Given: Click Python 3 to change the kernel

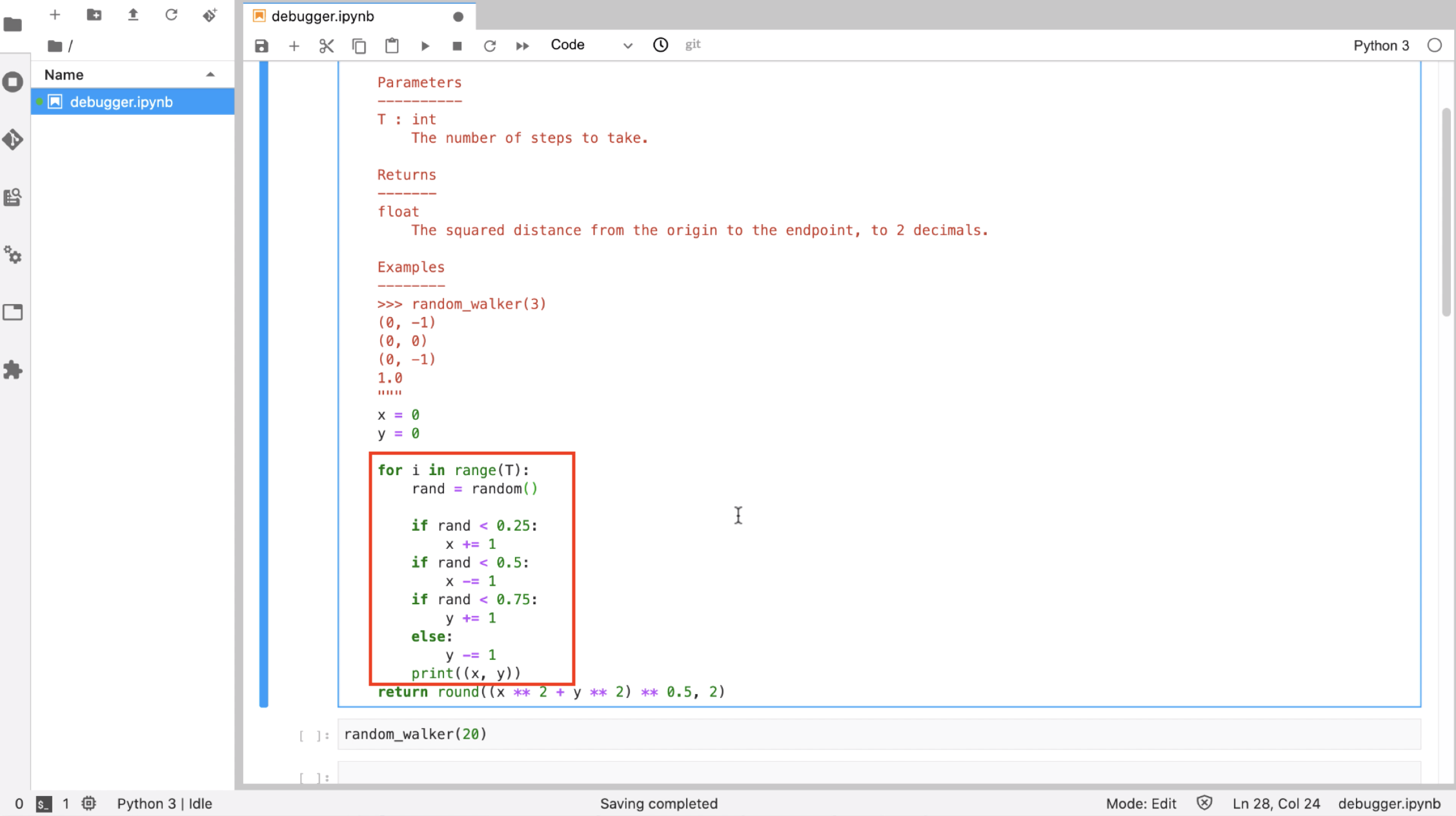Looking at the screenshot, I should point(1381,45).
